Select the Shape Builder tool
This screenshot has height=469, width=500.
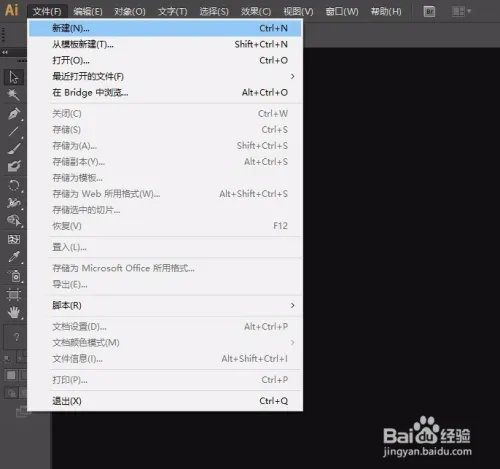[x=14, y=220]
